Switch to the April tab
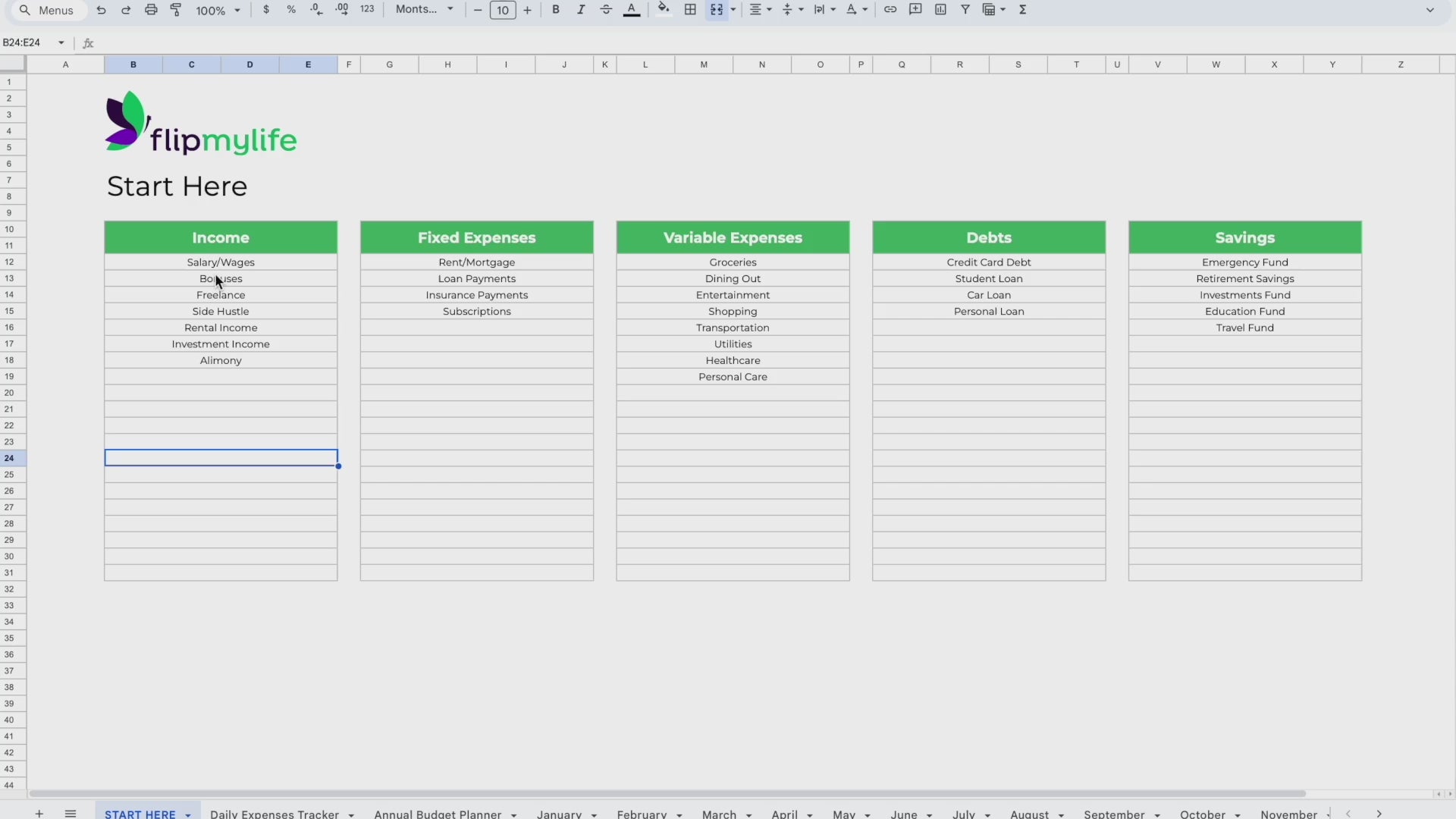The width and height of the screenshot is (1456, 819). [784, 814]
